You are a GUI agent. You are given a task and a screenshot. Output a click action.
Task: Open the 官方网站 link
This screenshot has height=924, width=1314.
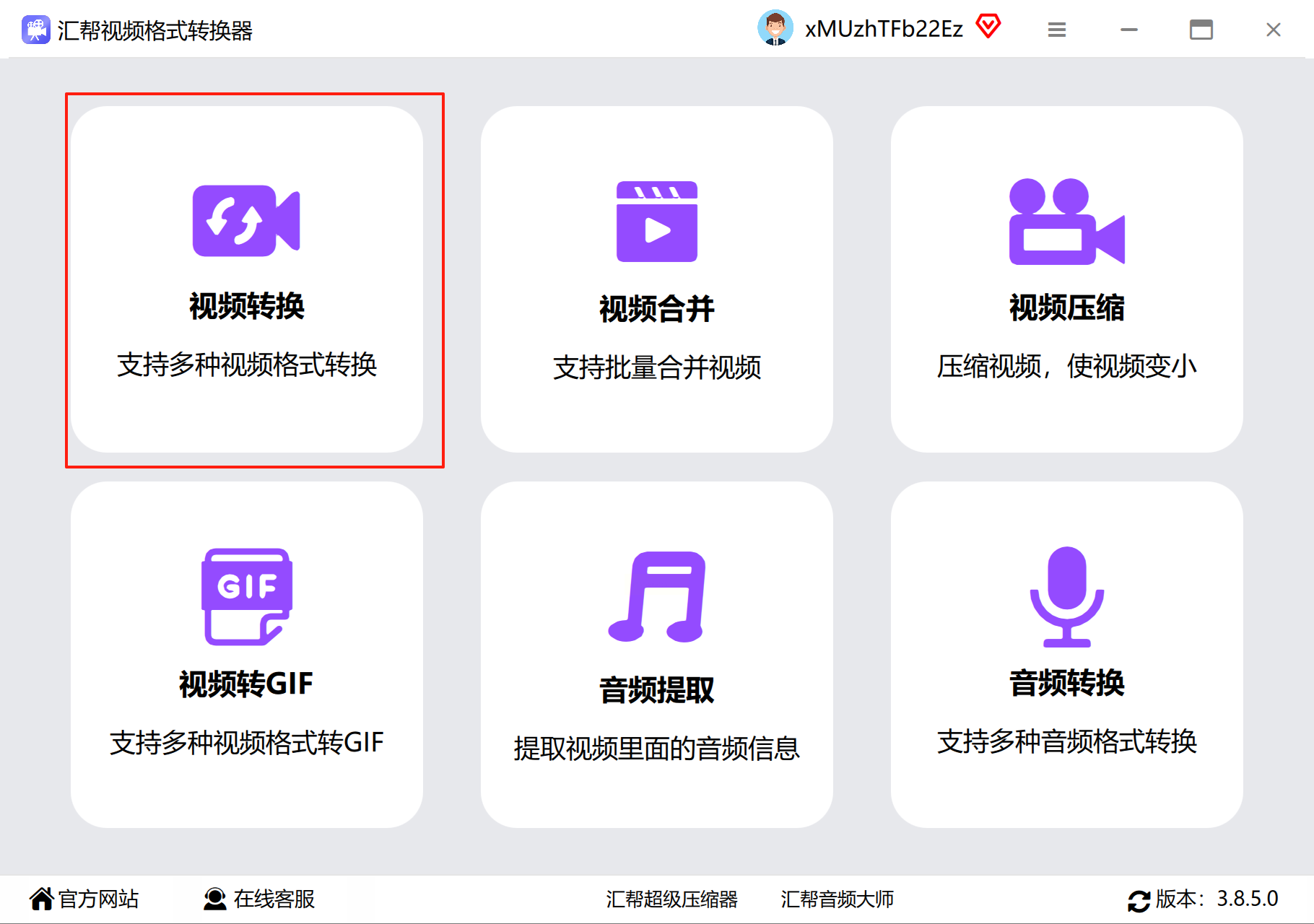[x=99, y=899]
